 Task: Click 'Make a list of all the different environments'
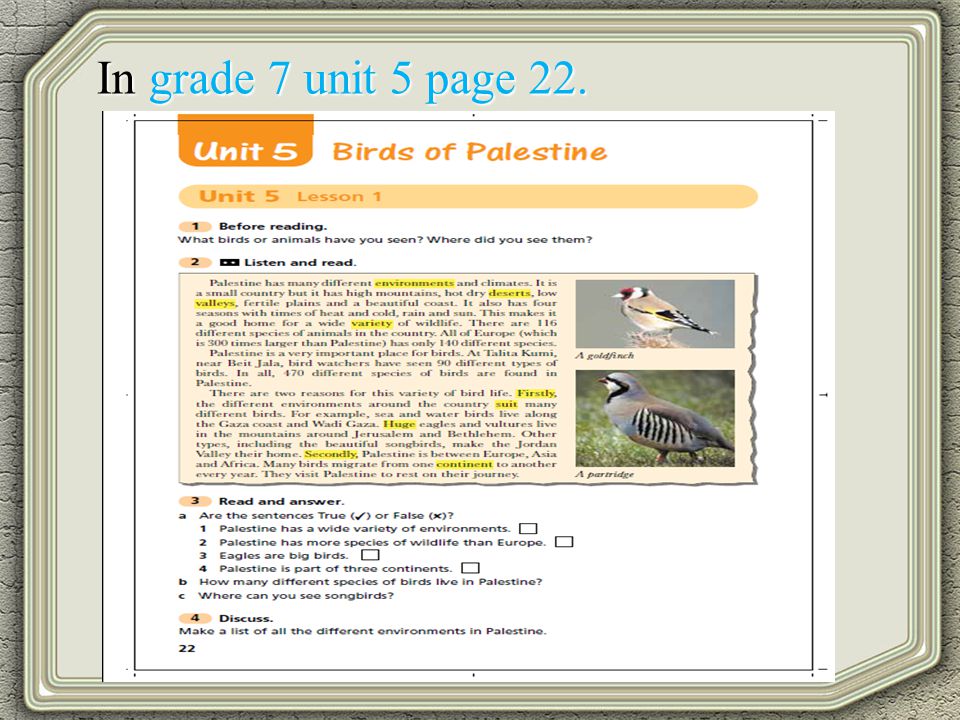point(322,631)
